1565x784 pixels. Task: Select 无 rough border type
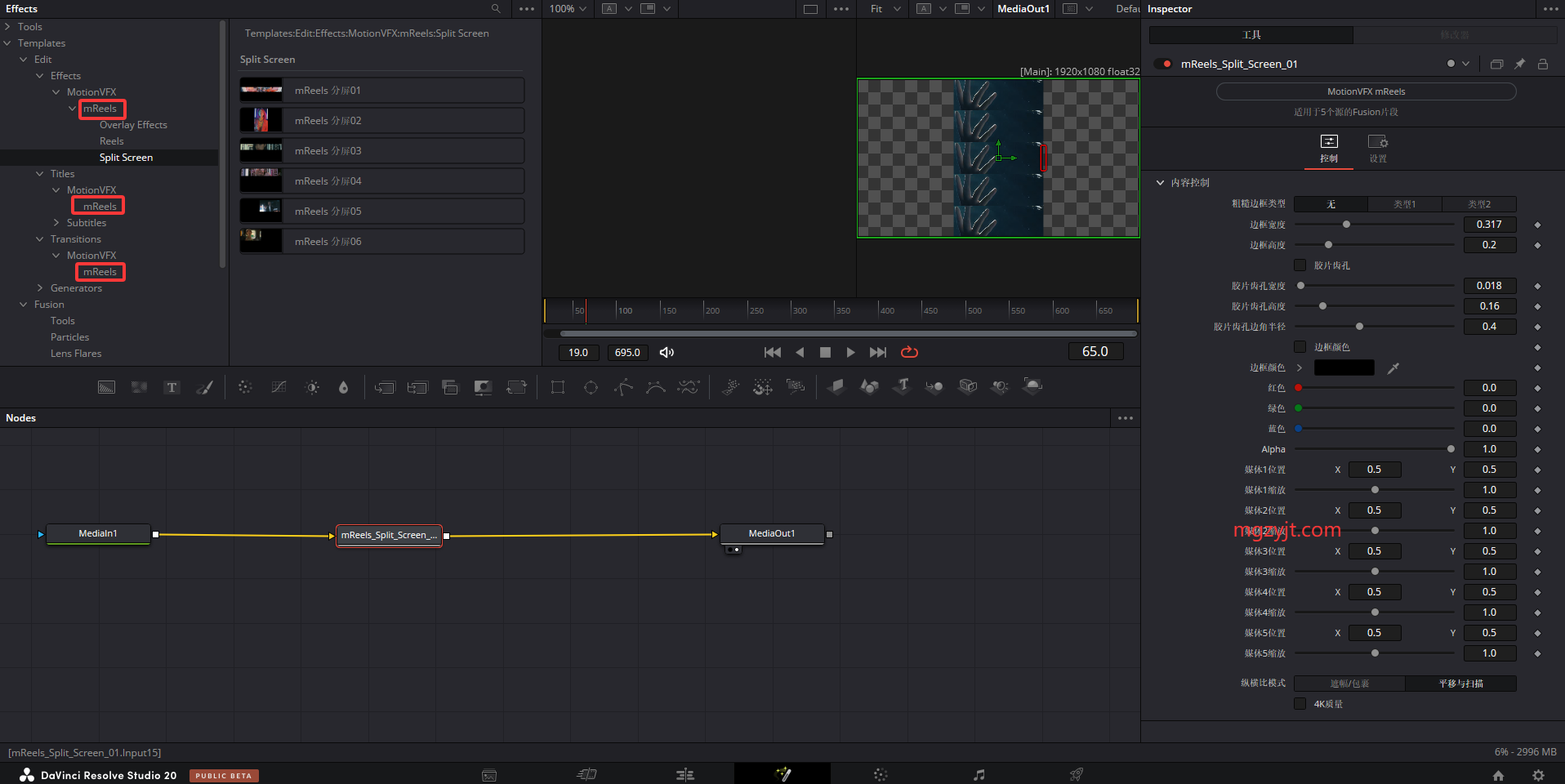[x=1331, y=204]
